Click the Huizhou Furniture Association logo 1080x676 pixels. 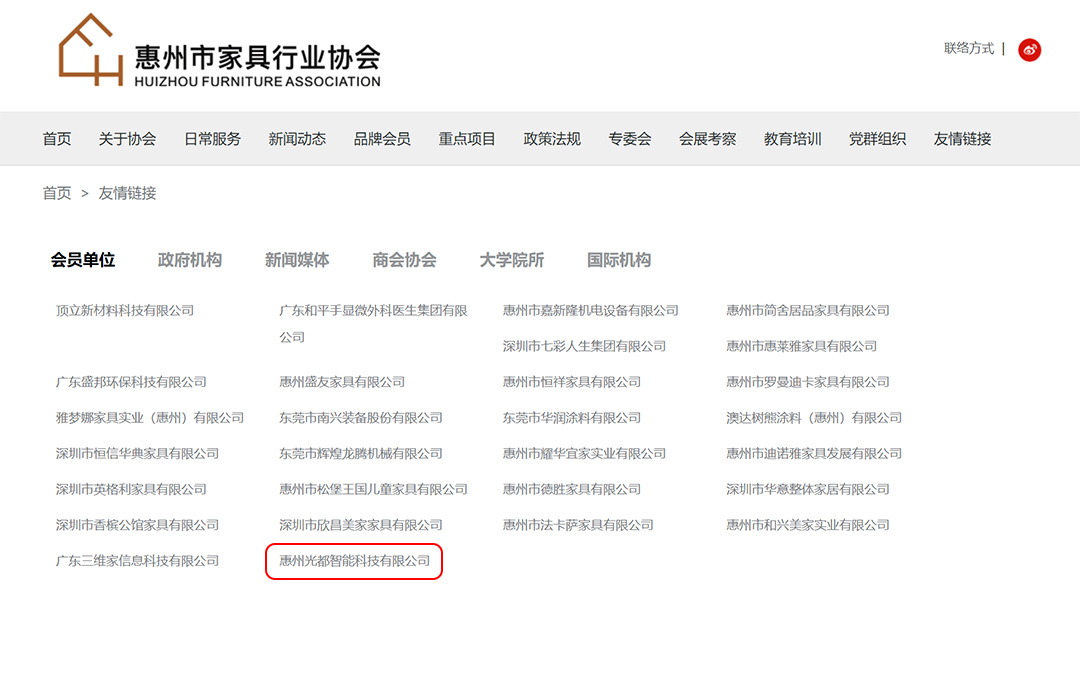219,52
